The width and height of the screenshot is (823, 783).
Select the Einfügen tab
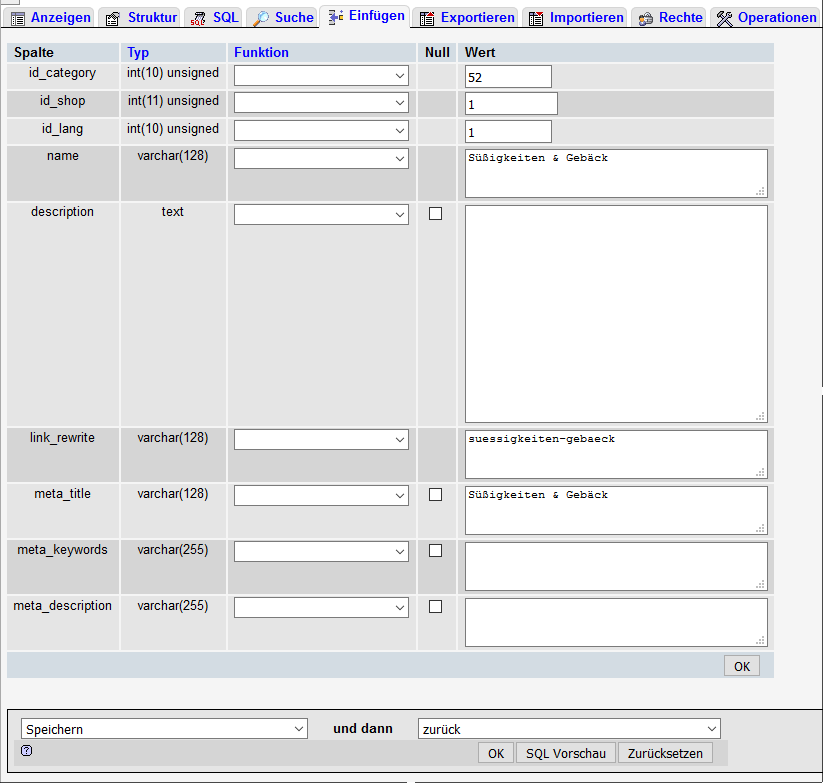[x=365, y=16]
